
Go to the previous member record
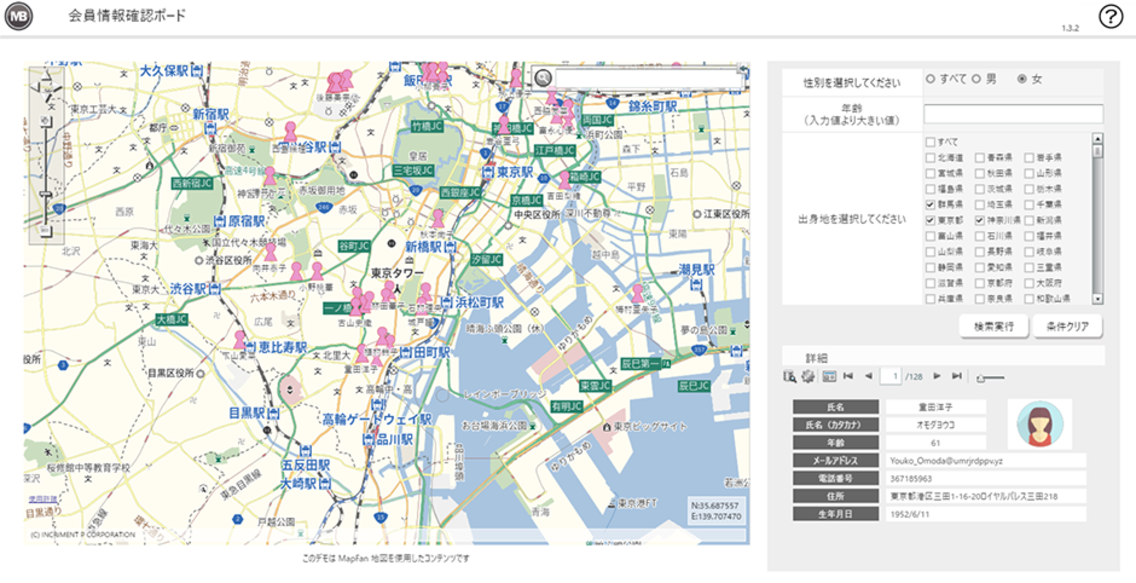[869, 375]
